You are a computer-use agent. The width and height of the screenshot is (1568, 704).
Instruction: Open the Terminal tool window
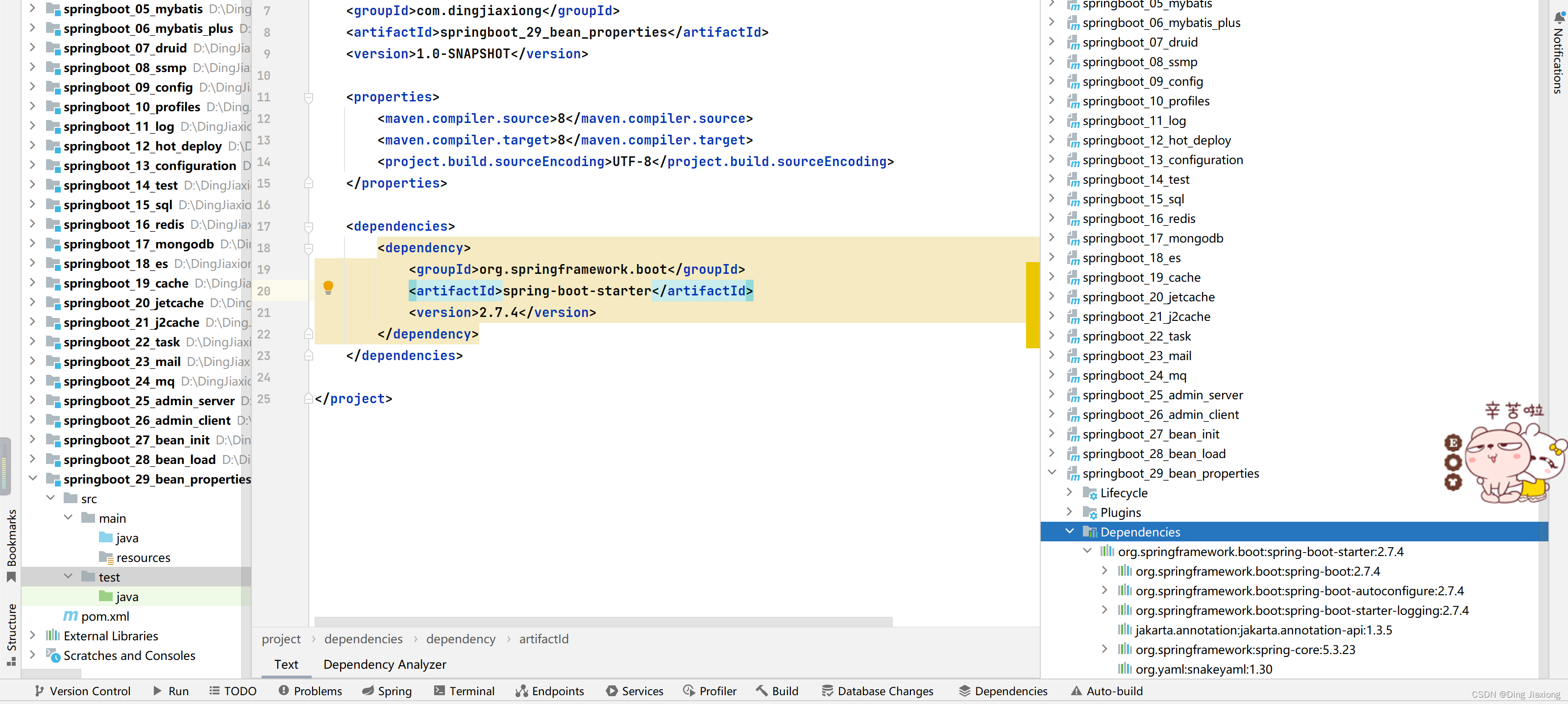coord(464,691)
